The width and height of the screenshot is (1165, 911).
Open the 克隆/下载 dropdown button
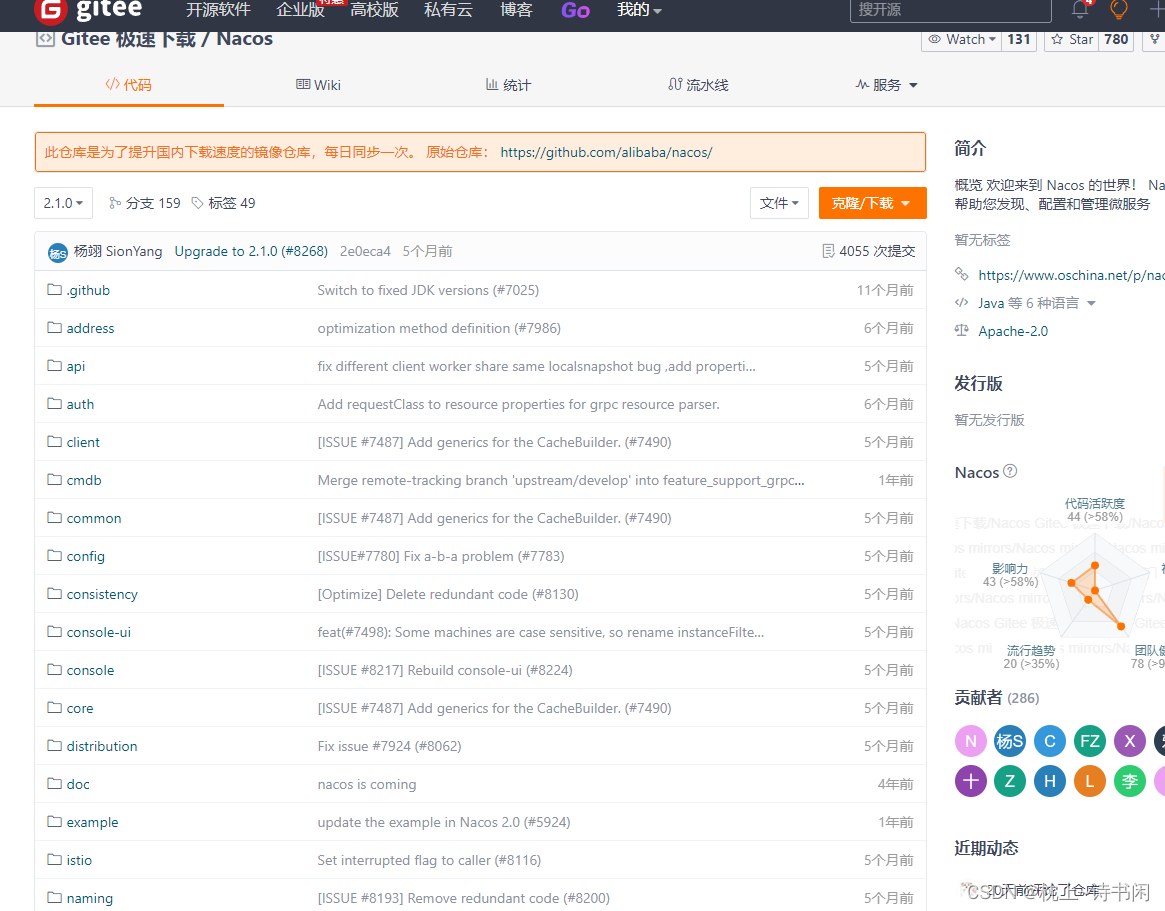point(872,203)
